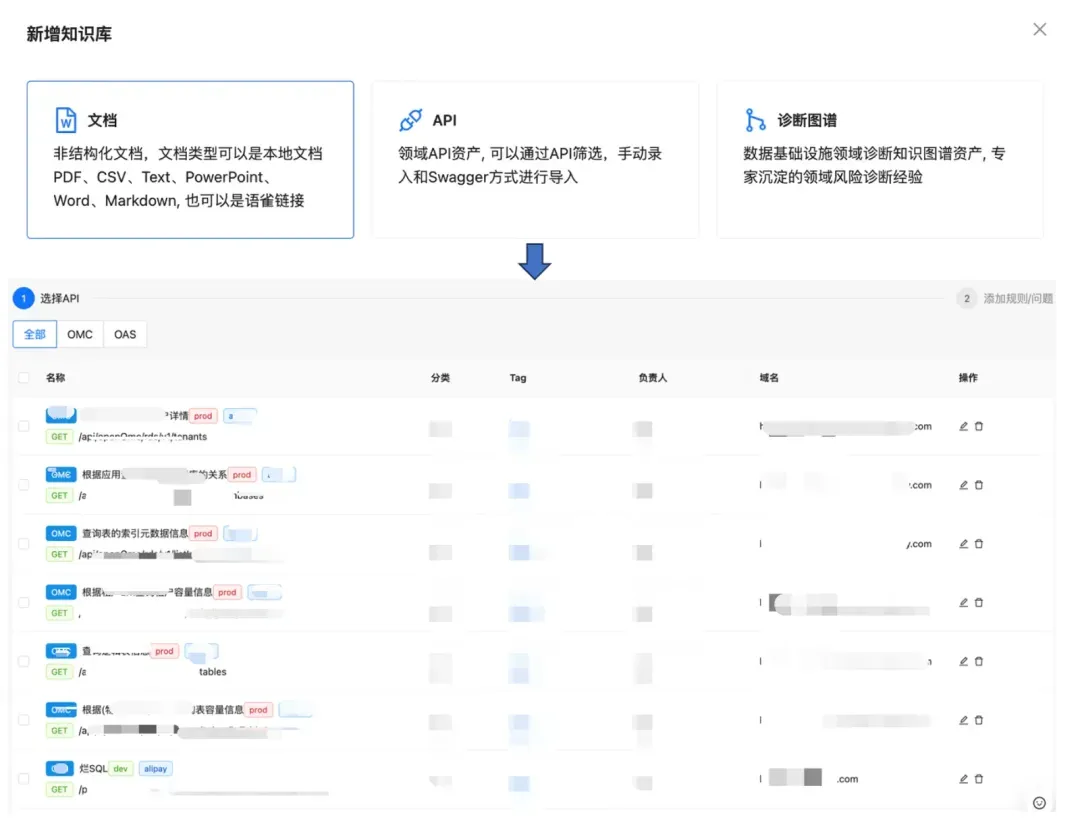
Task: Delete the 烂SQL API row
Action: click(x=979, y=779)
